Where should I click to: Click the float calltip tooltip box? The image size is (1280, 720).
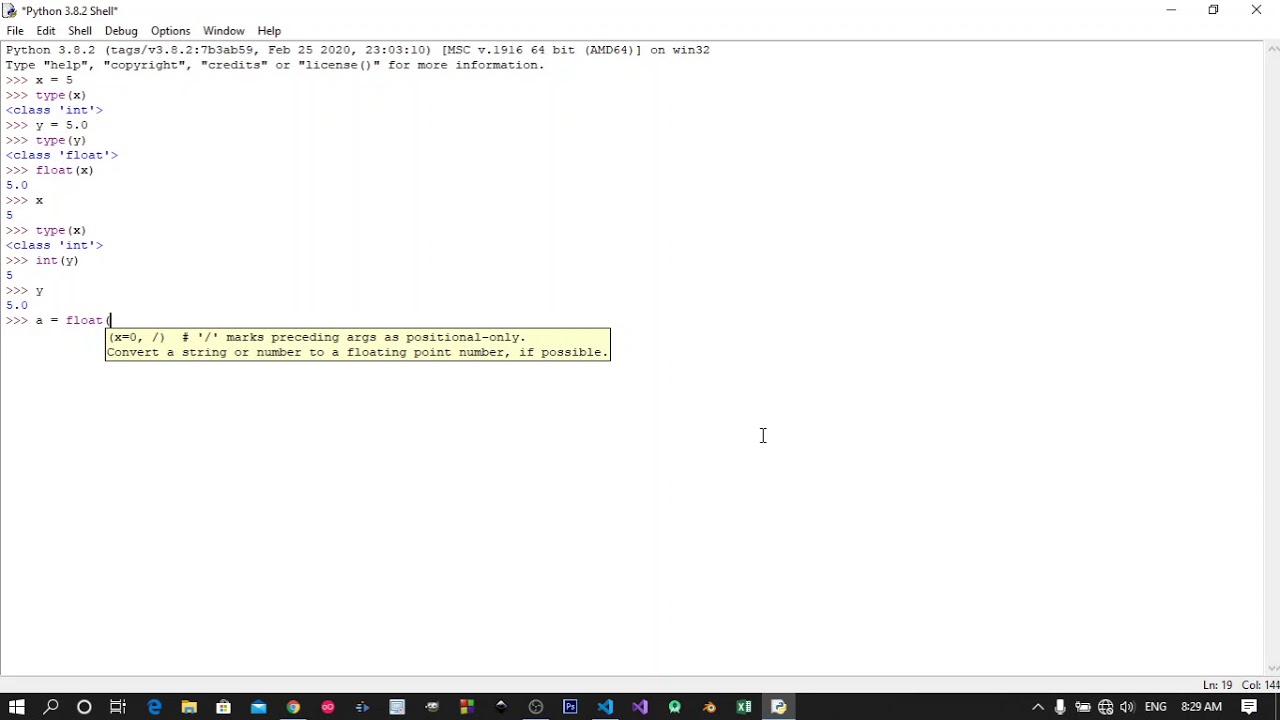(x=358, y=344)
